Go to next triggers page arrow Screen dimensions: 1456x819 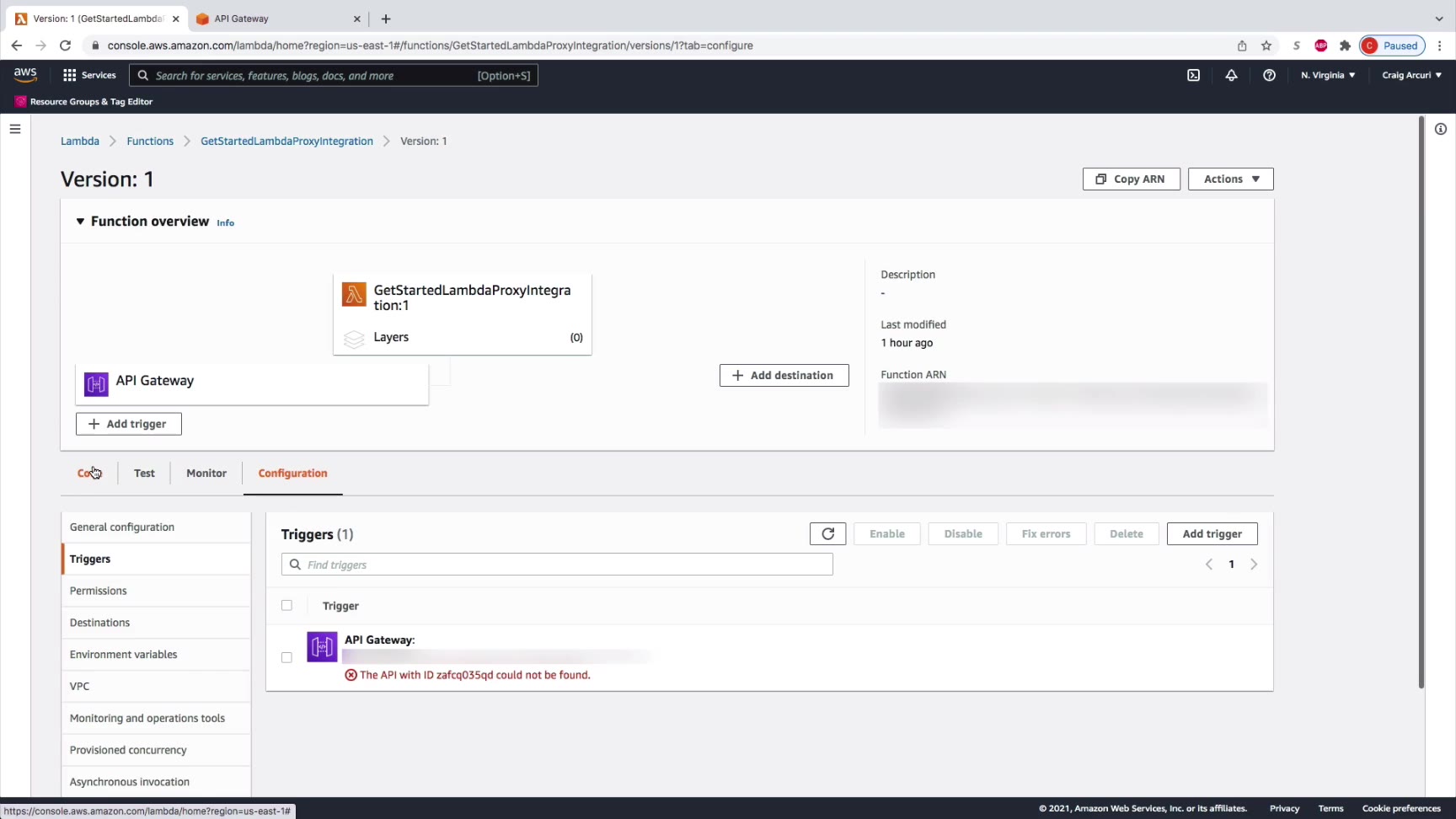tap(1254, 565)
